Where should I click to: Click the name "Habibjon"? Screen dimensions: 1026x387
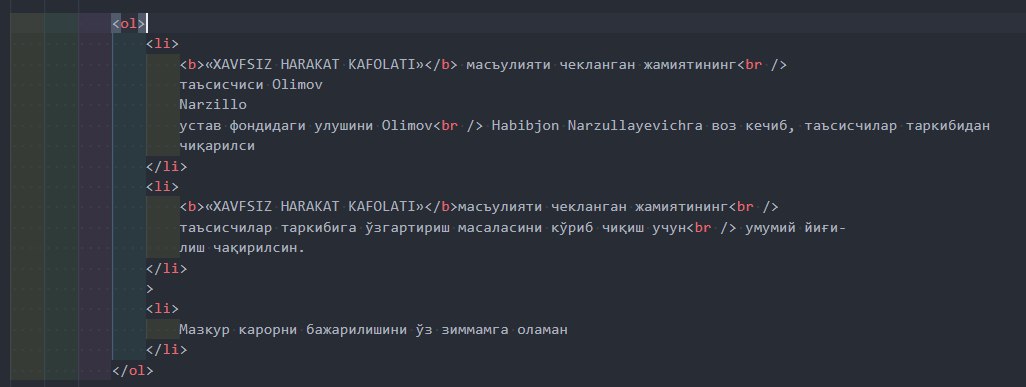coord(525,126)
